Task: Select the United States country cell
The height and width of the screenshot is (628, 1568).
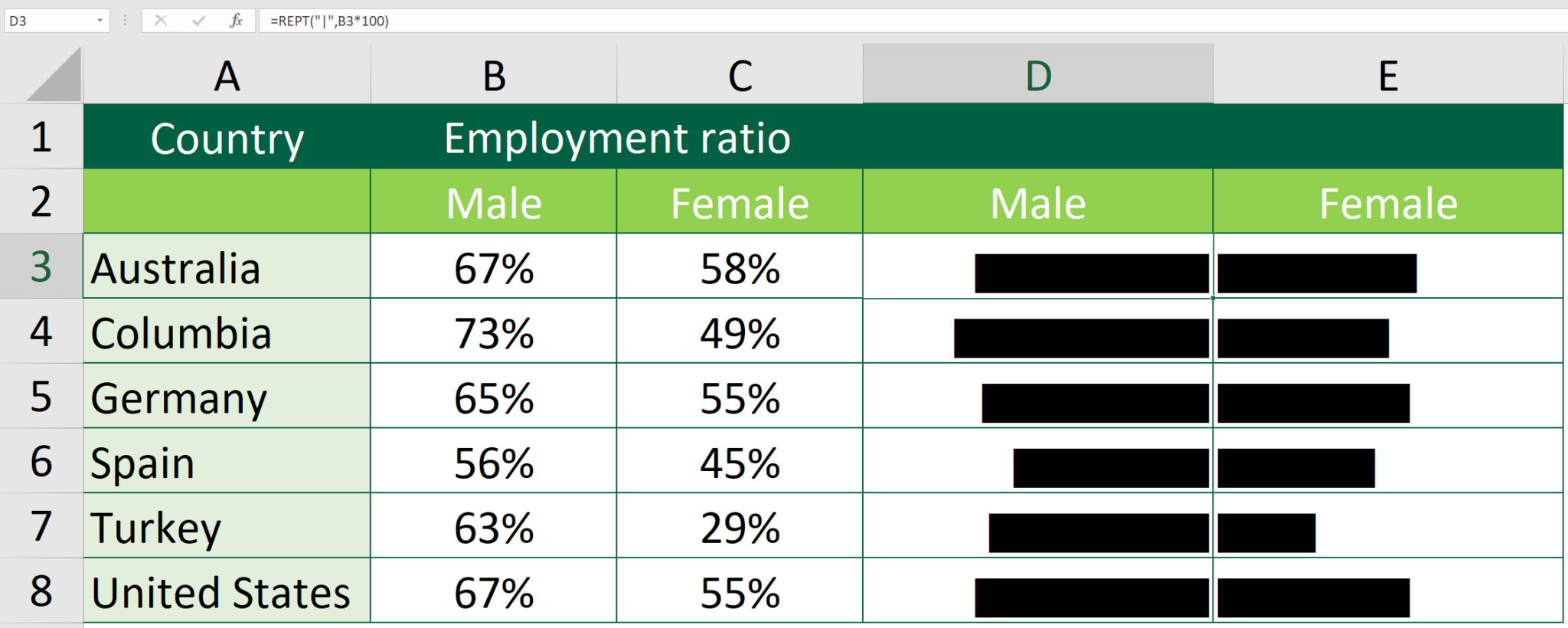Action: pyautogui.click(x=227, y=590)
